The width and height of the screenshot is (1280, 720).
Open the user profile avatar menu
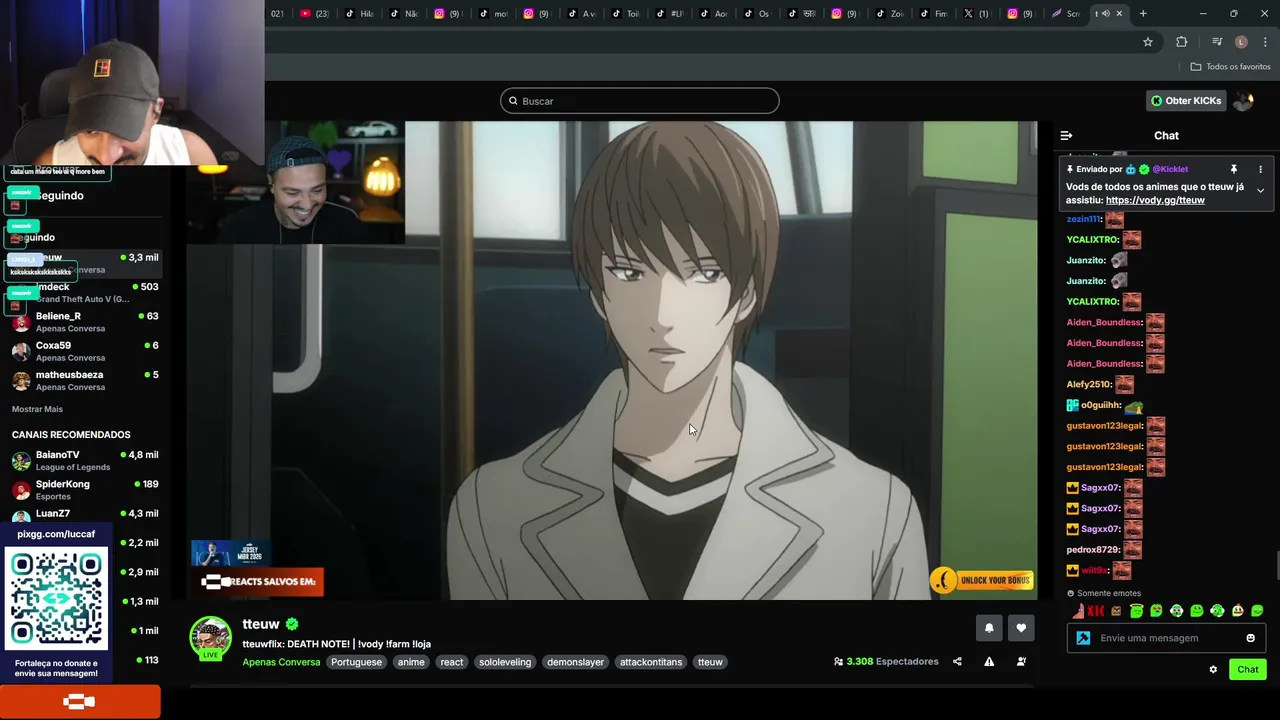click(x=1243, y=101)
